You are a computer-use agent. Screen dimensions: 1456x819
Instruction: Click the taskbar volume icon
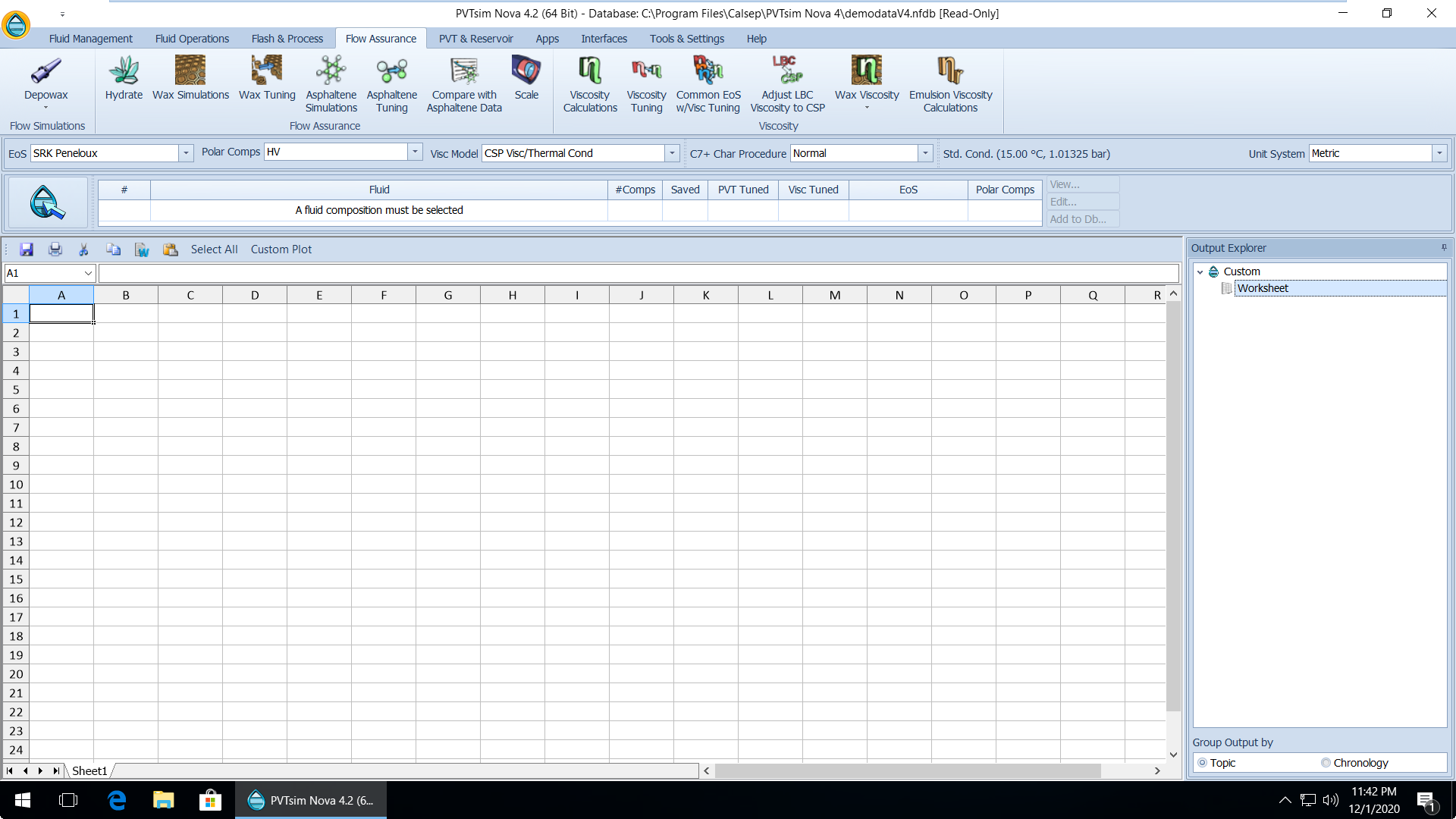(x=1331, y=800)
